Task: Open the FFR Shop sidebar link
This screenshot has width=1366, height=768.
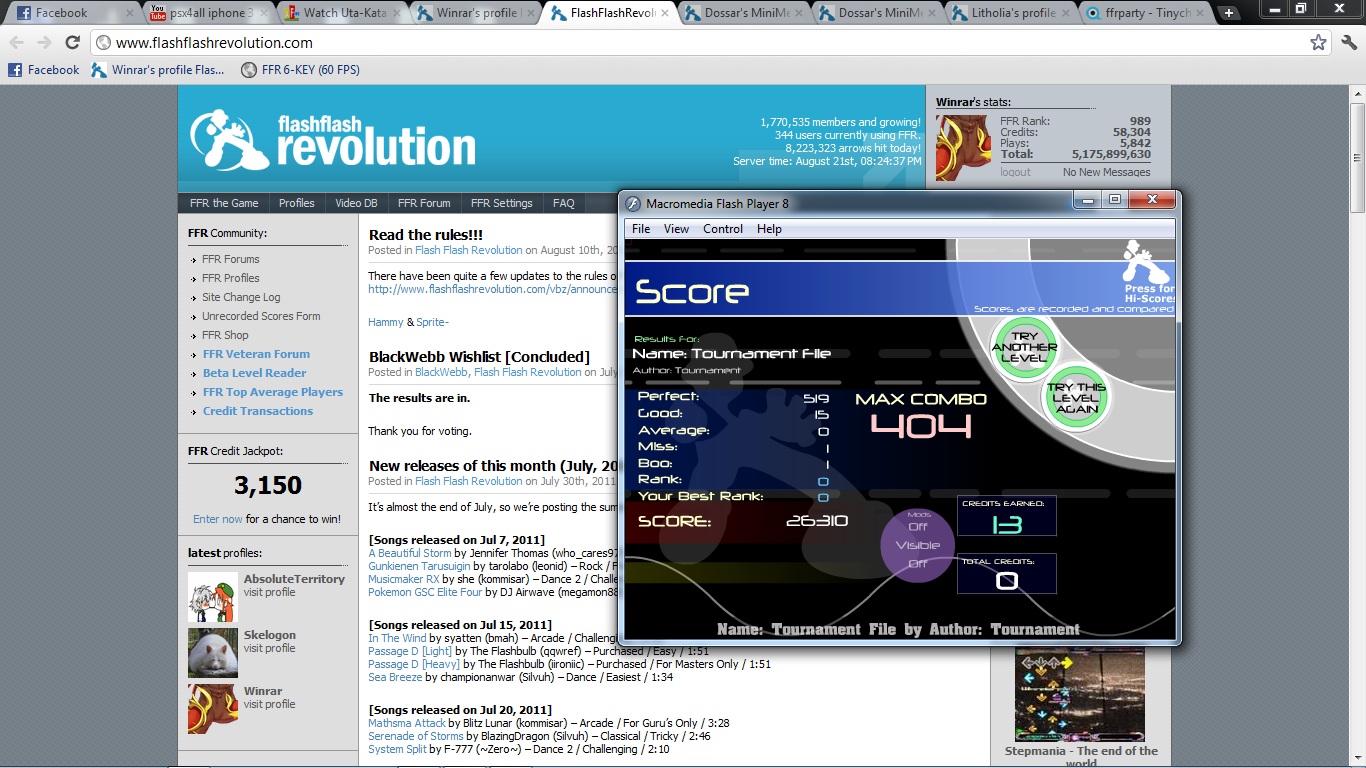Action: click(x=225, y=335)
